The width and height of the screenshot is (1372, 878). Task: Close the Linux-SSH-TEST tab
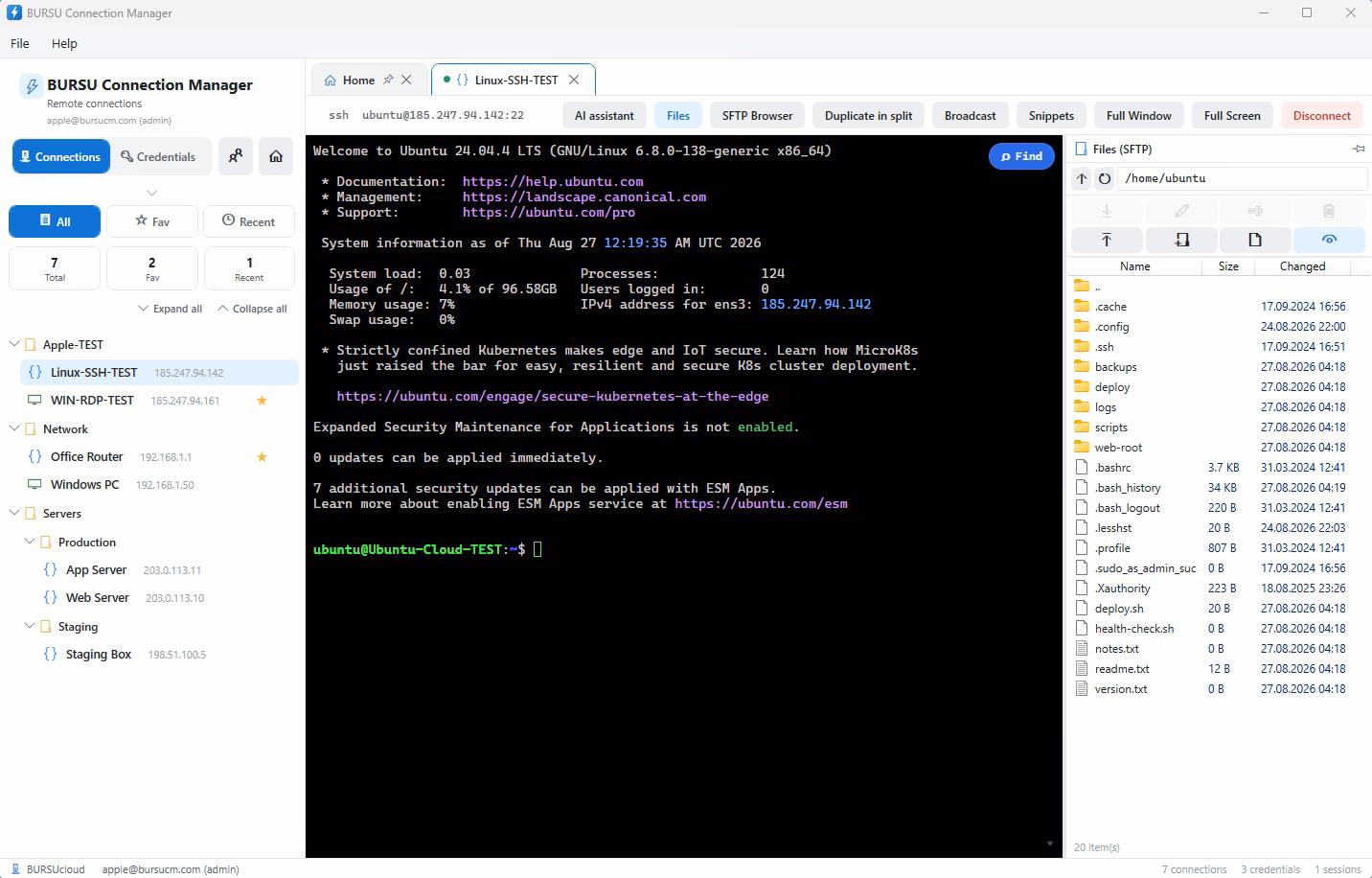tap(574, 80)
